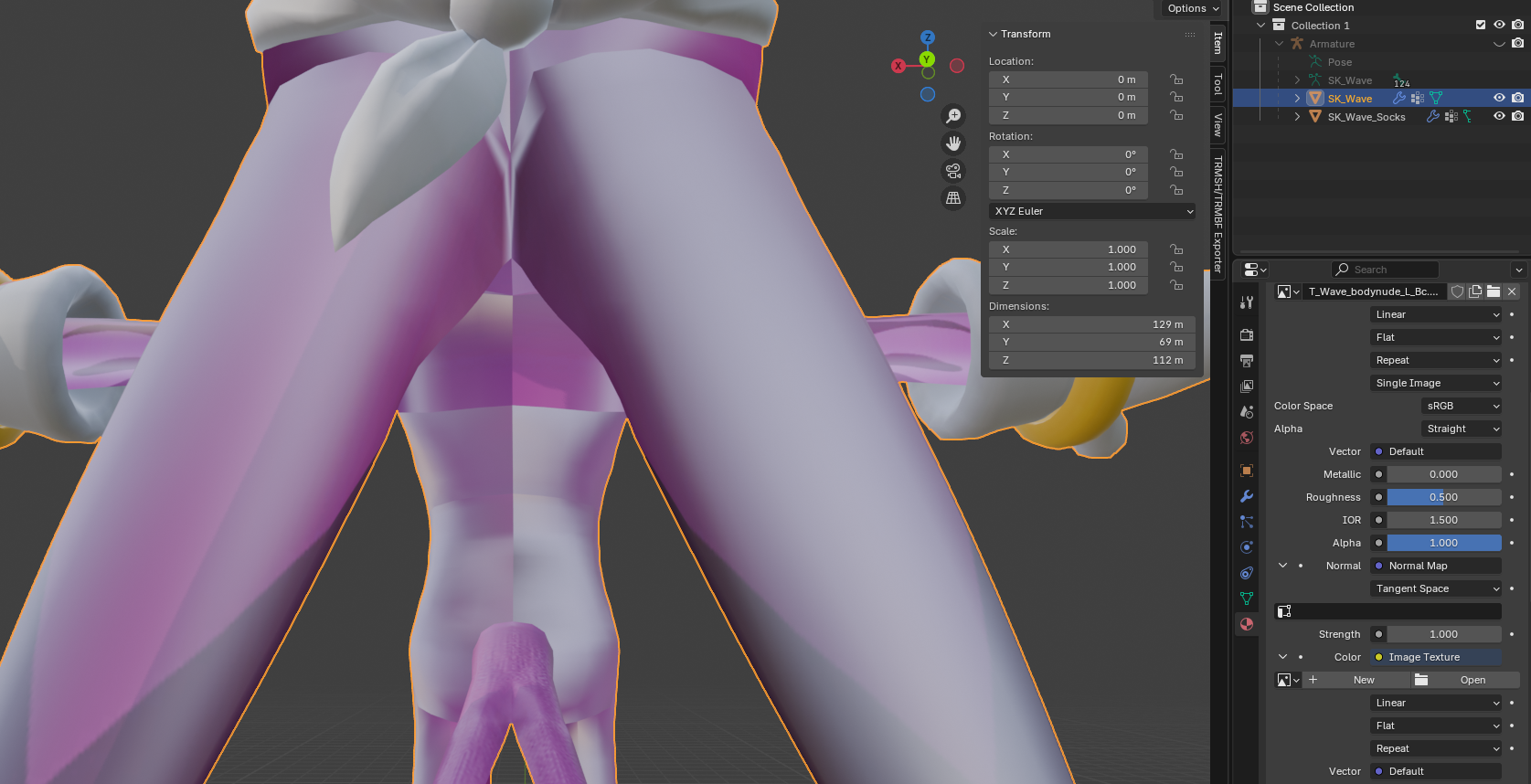Click the Normal Map input button

1436,566
